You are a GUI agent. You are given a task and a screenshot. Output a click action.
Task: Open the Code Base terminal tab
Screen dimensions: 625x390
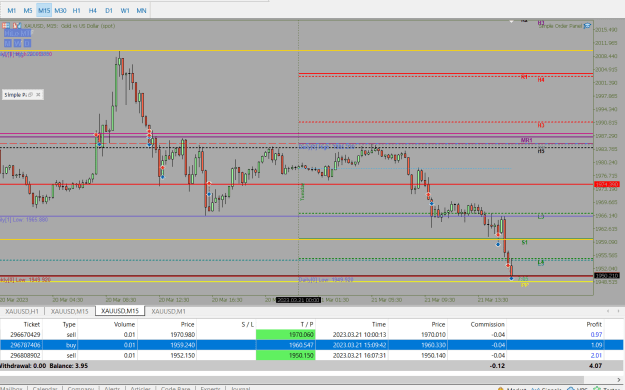click(175, 388)
